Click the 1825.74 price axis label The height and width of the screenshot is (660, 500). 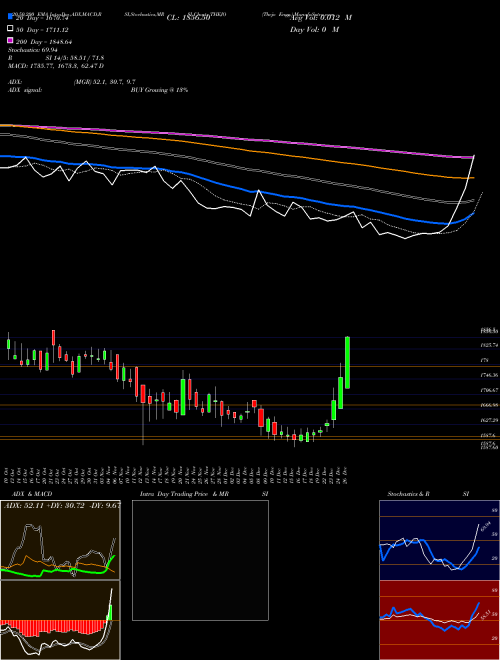490,345
